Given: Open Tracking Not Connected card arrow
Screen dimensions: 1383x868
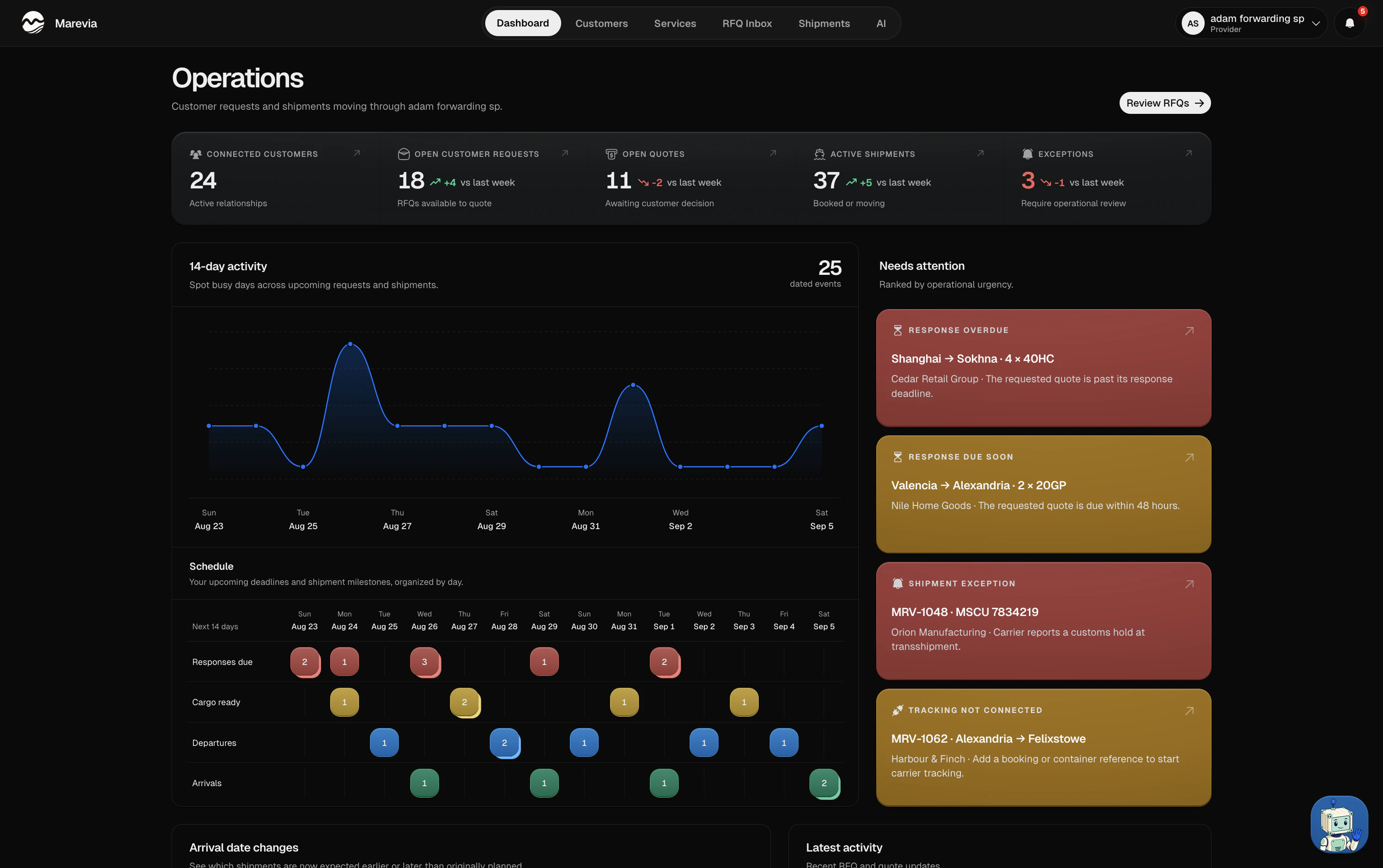Looking at the screenshot, I should pos(1190,711).
